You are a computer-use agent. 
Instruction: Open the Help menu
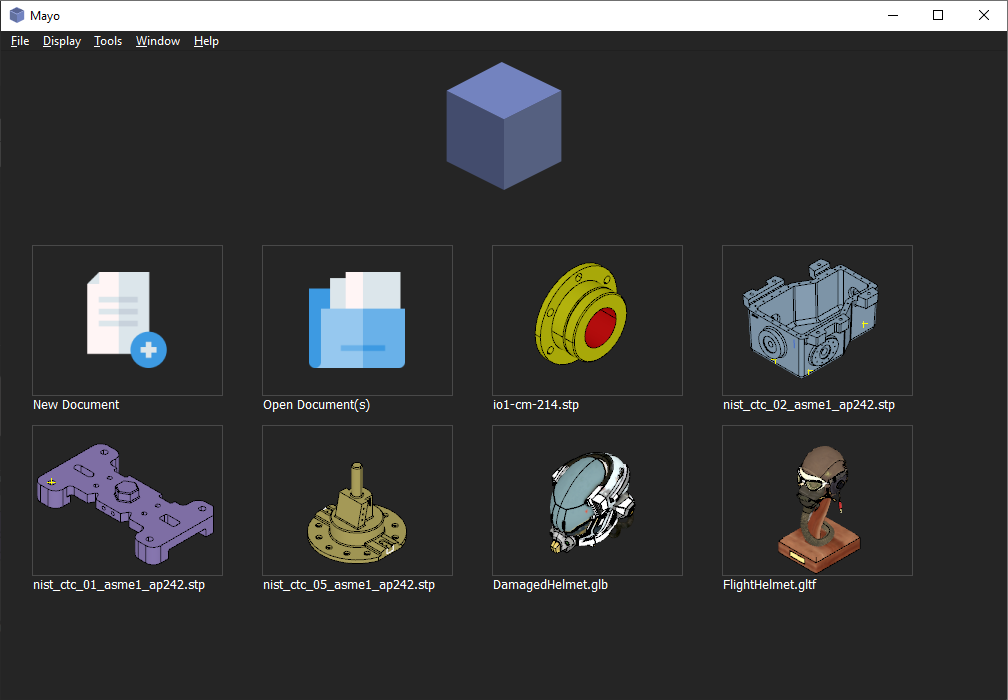[x=206, y=41]
